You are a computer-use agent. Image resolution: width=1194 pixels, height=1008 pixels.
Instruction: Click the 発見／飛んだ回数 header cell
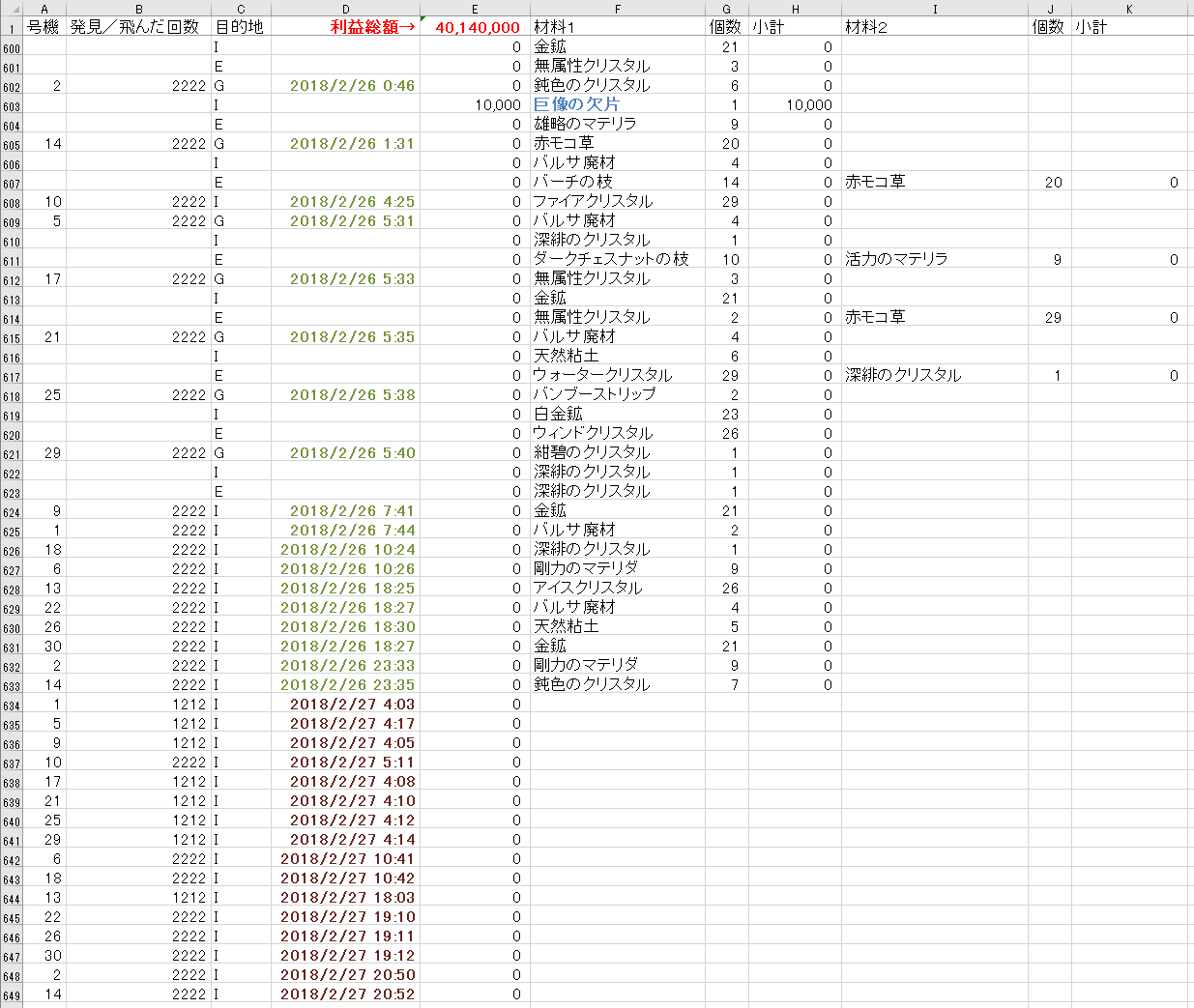(135, 27)
